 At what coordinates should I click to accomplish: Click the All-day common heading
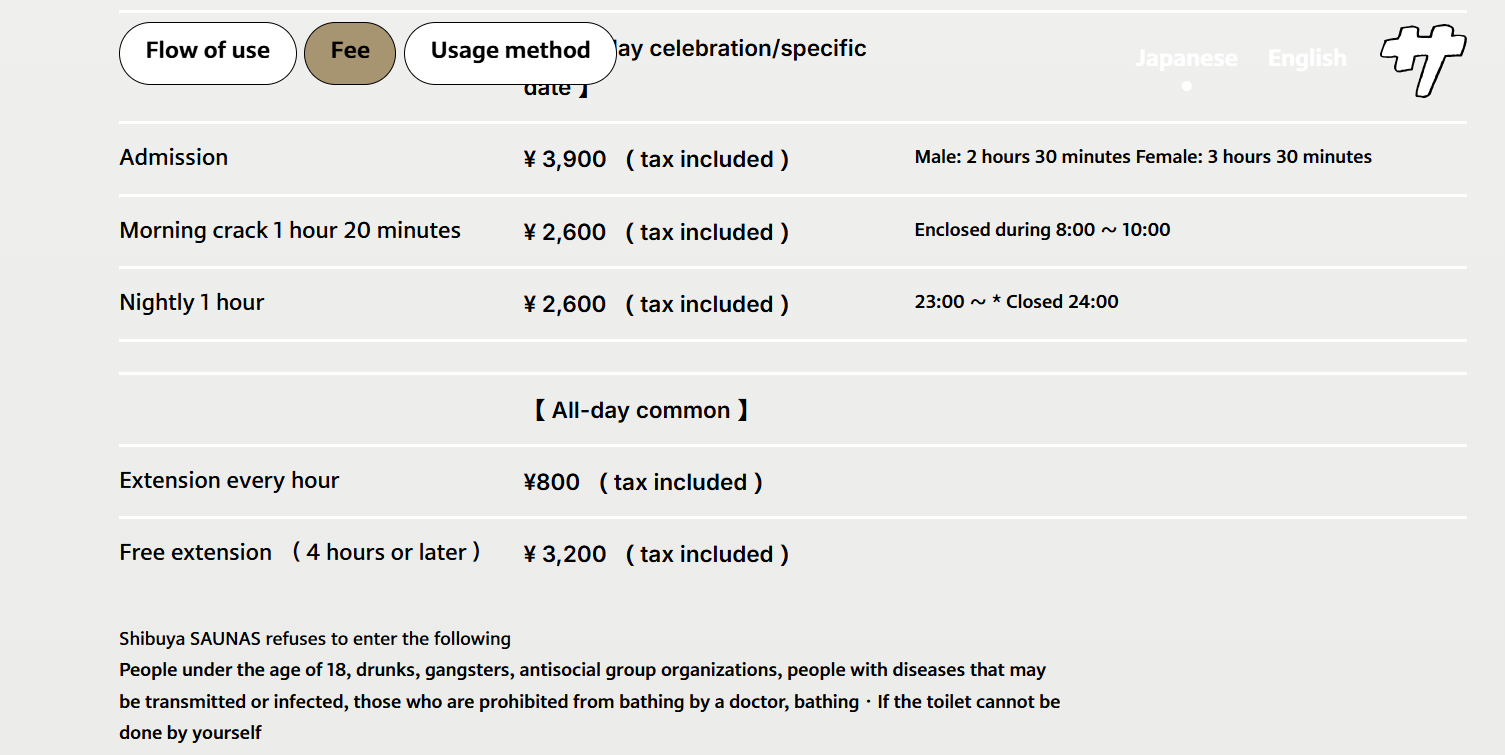[x=640, y=410]
